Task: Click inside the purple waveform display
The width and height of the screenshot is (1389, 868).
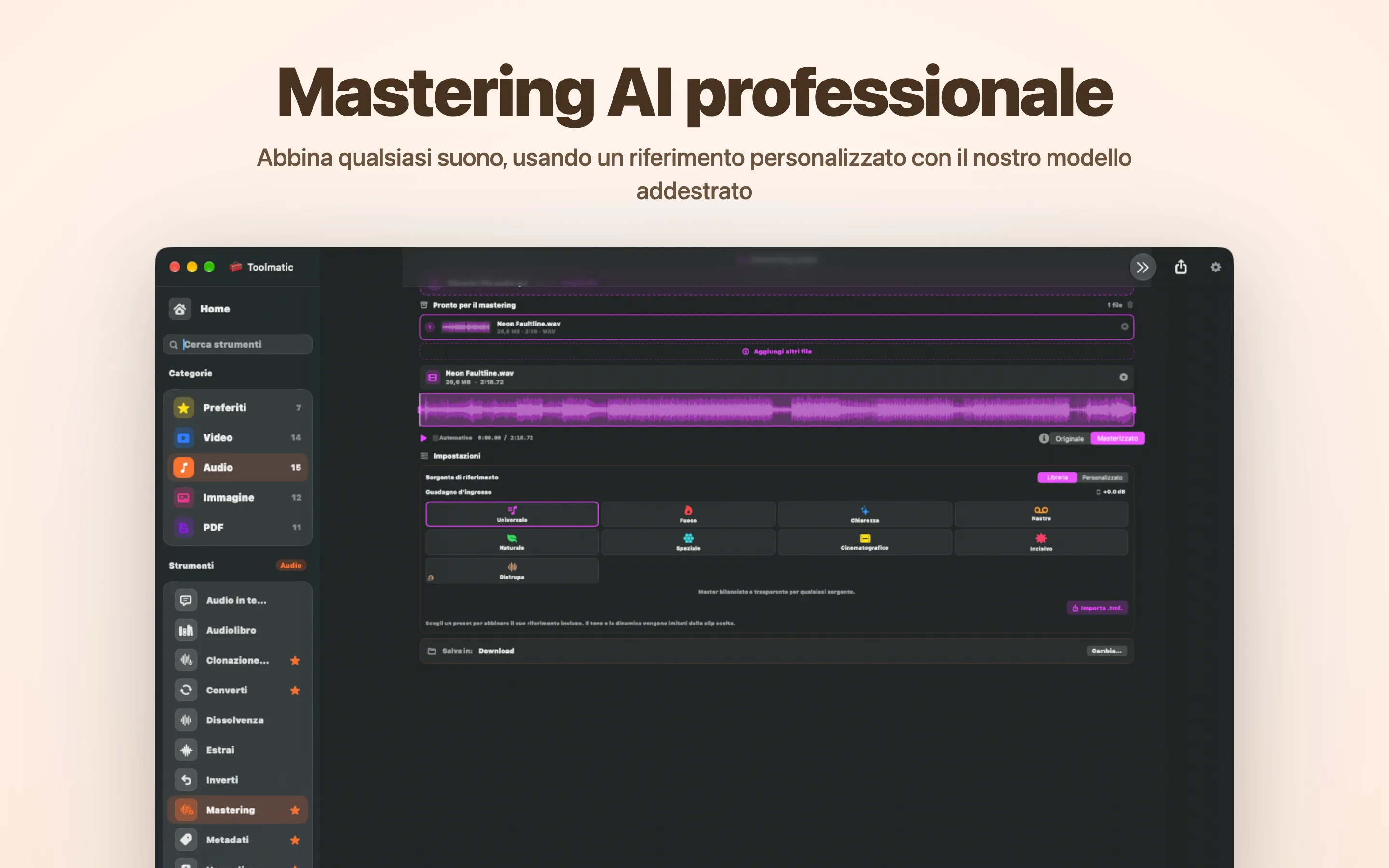Action: 776,410
